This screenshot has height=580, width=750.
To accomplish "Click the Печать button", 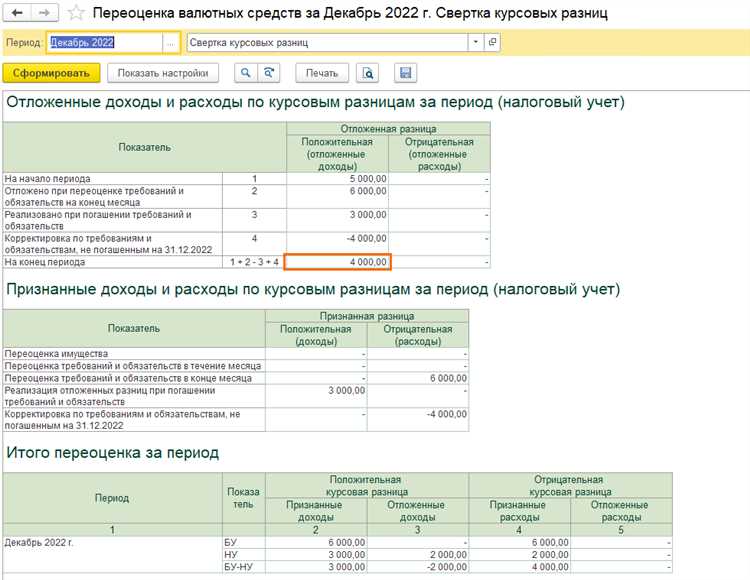I will click(x=322, y=73).
